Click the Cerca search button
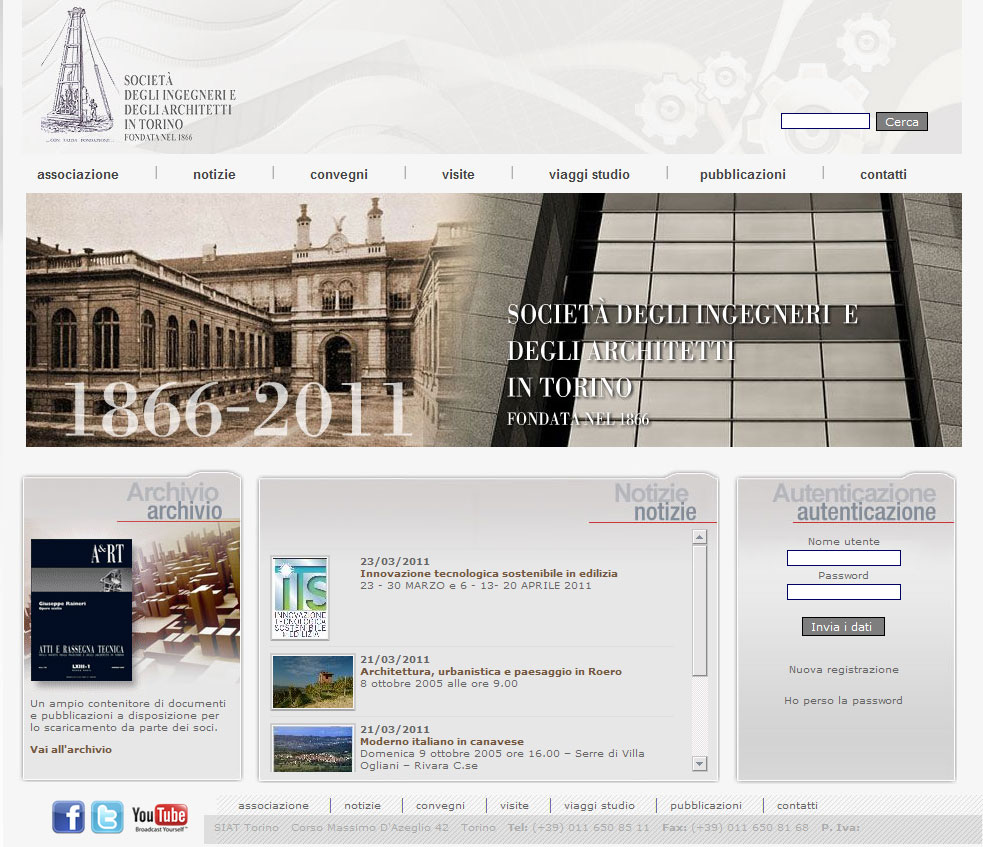Image resolution: width=983 pixels, height=847 pixels. (902, 122)
